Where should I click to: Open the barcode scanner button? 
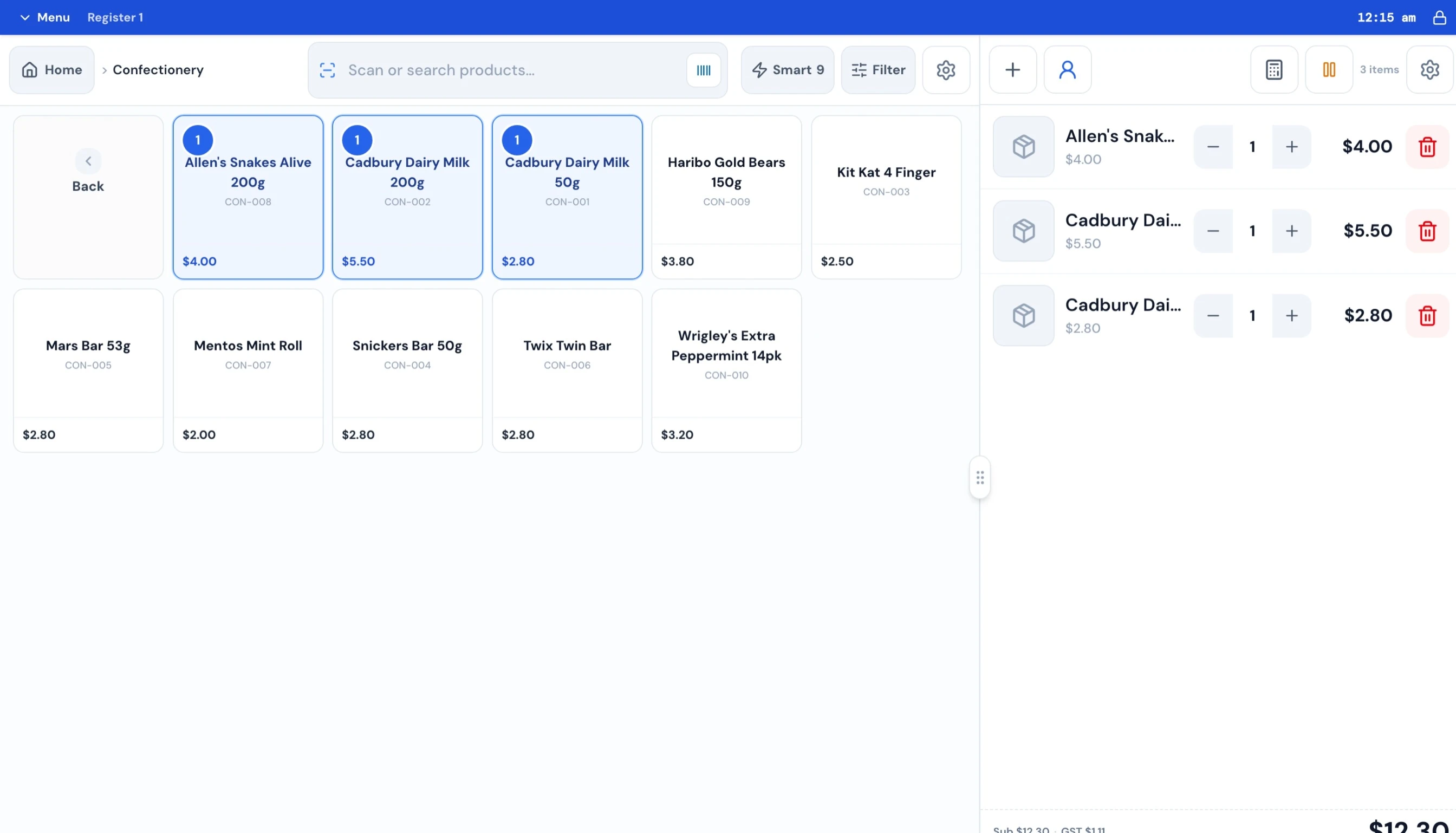tap(703, 70)
